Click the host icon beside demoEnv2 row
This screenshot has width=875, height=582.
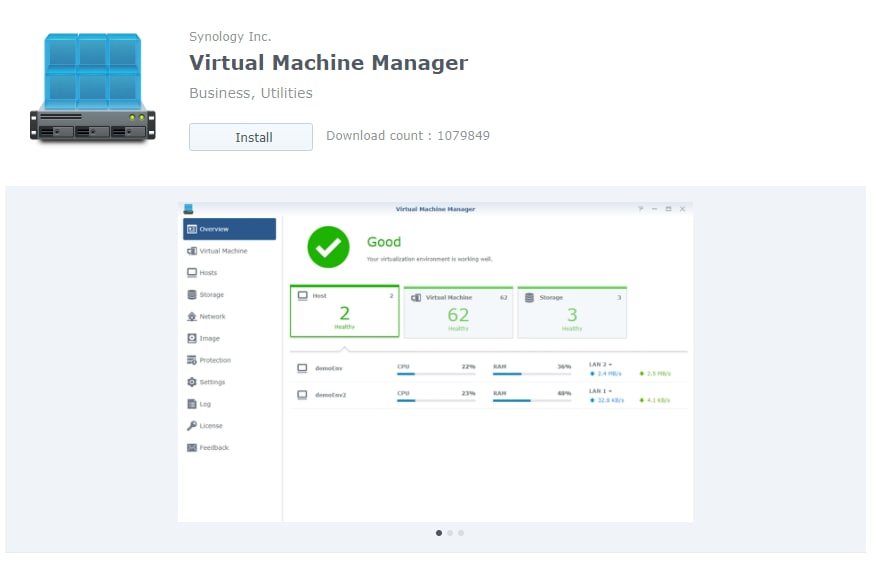tap(302, 395)
